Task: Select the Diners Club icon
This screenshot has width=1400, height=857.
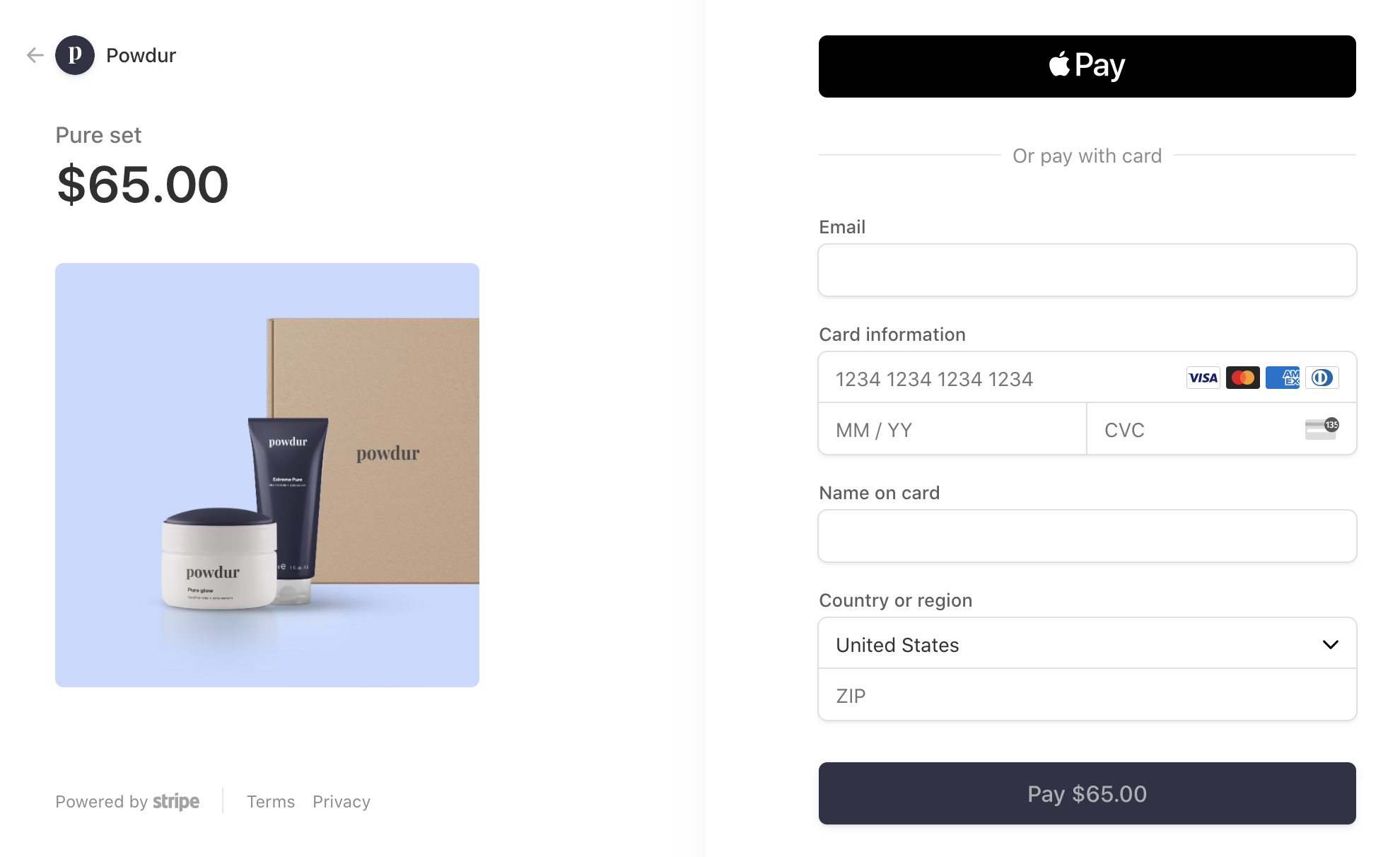Action: tap(1321, 378)
